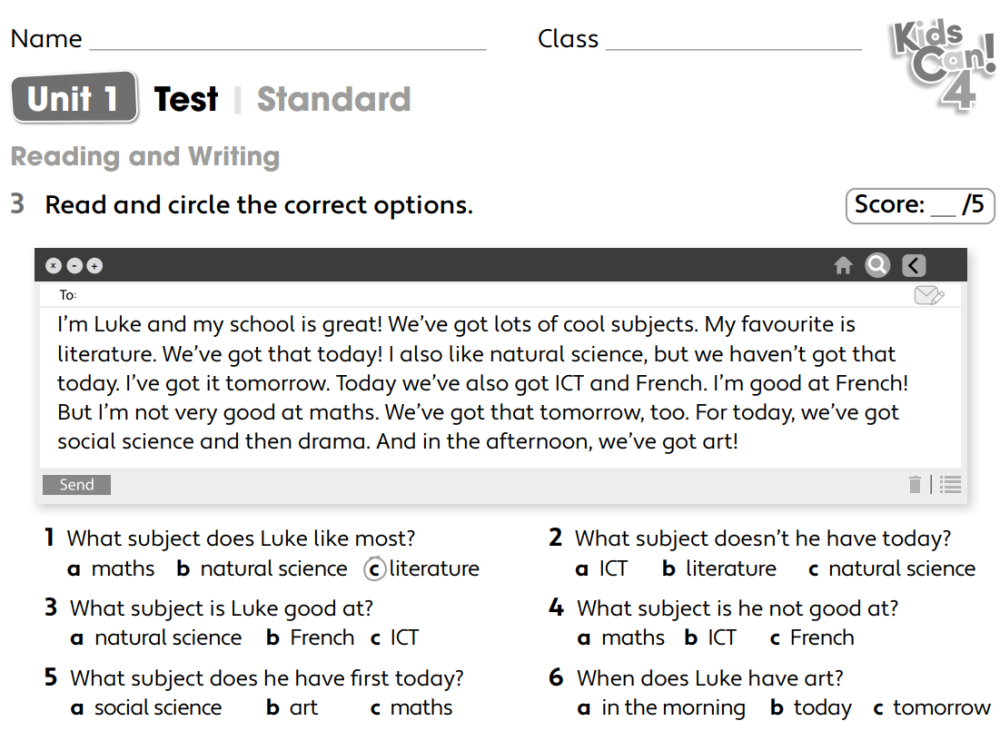This screenshot has width=1000, height=731.
Task: Select option b today in question 6
Action: click(811, 708)
